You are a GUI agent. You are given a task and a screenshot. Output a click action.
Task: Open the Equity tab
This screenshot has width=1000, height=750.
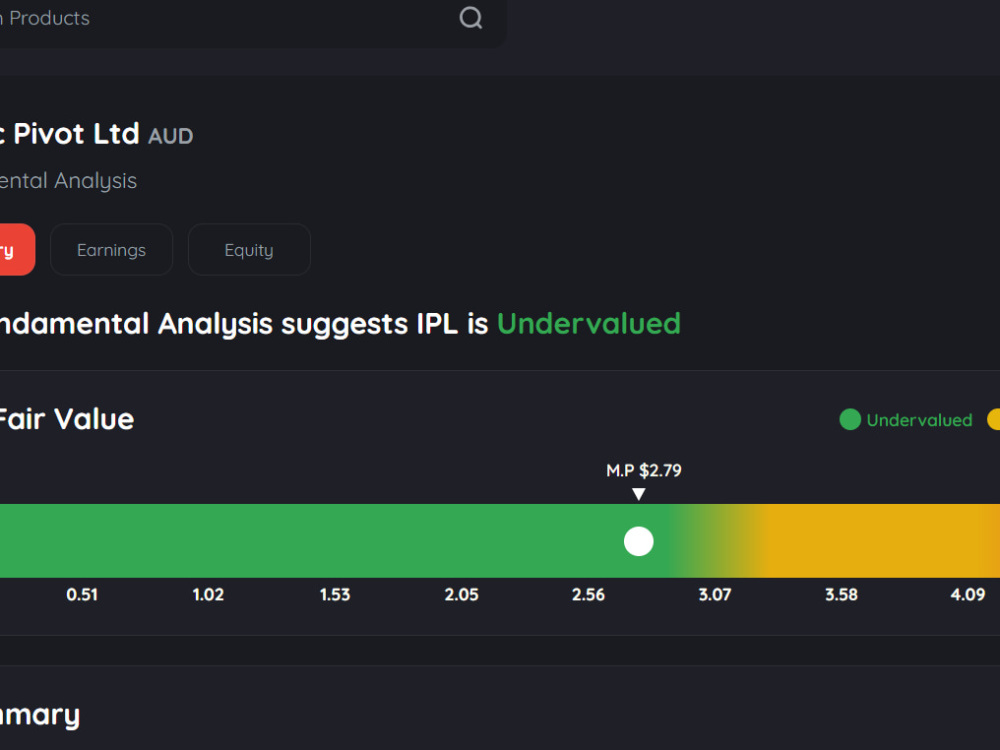point(249,250)
